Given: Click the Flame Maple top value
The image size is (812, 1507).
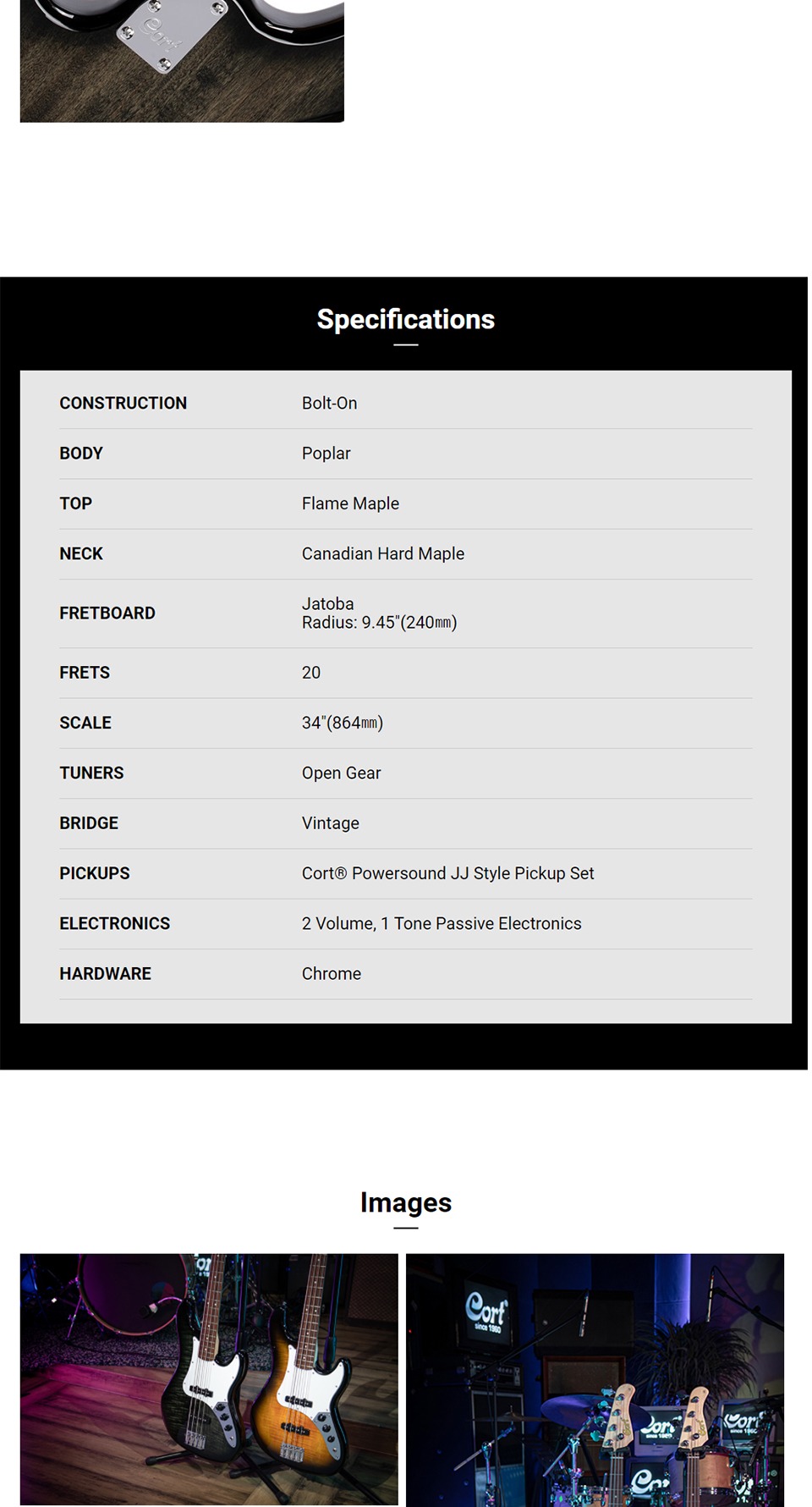Looking at the screenshot, I should point(350,503).
